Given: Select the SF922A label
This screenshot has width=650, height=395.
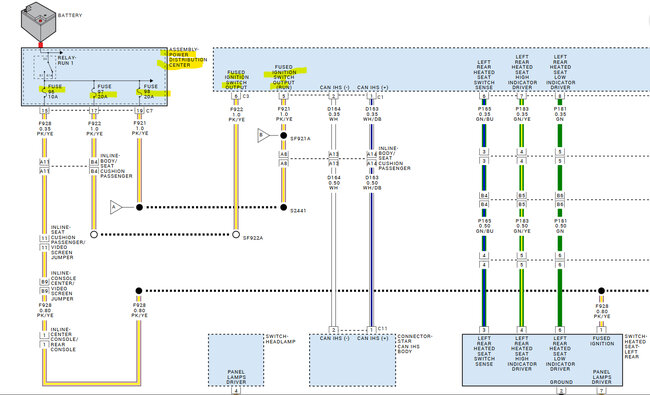Looking at the screenshot, I should tap(253, 238).
